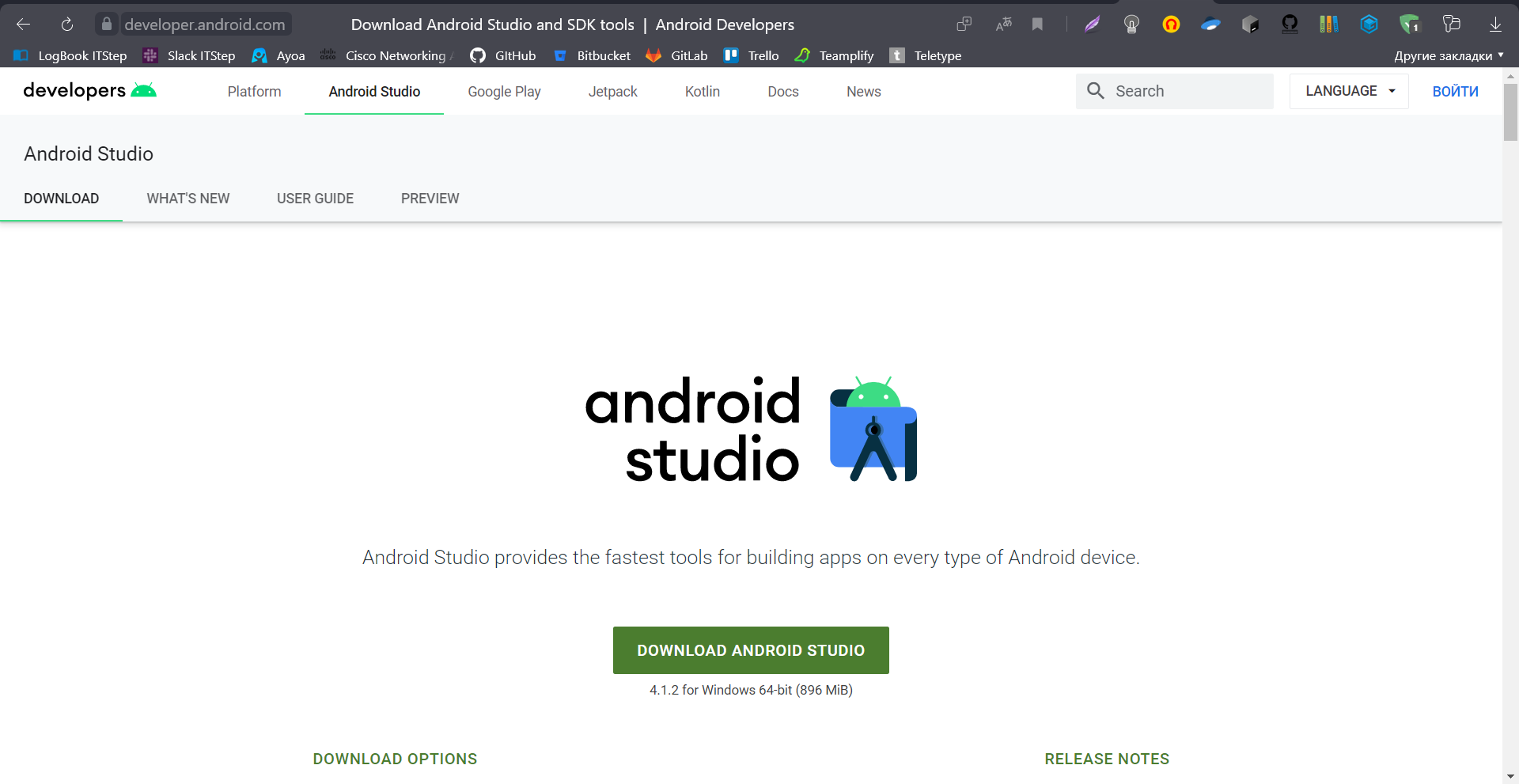Click the Android Studio compass logo image
This screenshot has width=1519, height=784.
click(x=873, y=429)
